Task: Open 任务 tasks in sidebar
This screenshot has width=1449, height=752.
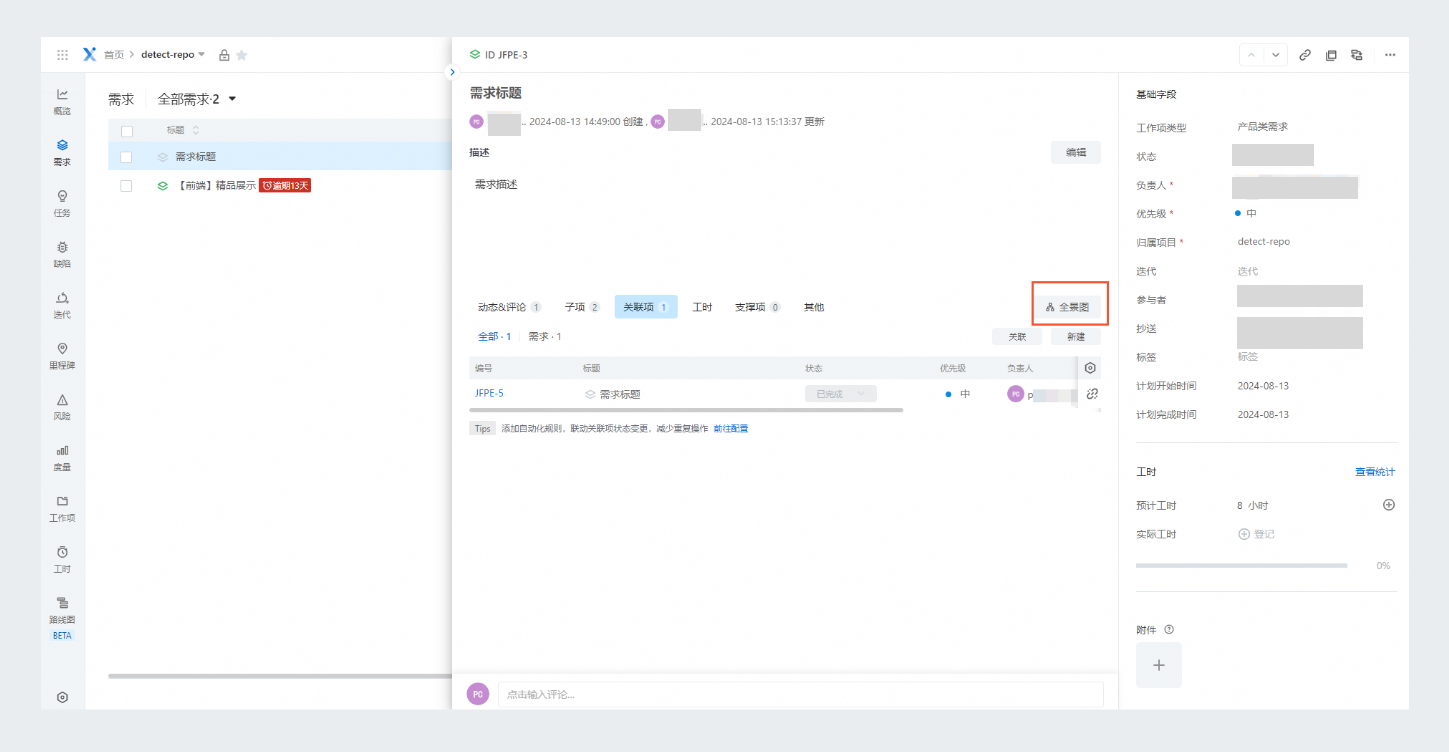Action: (x=62, y=203)
